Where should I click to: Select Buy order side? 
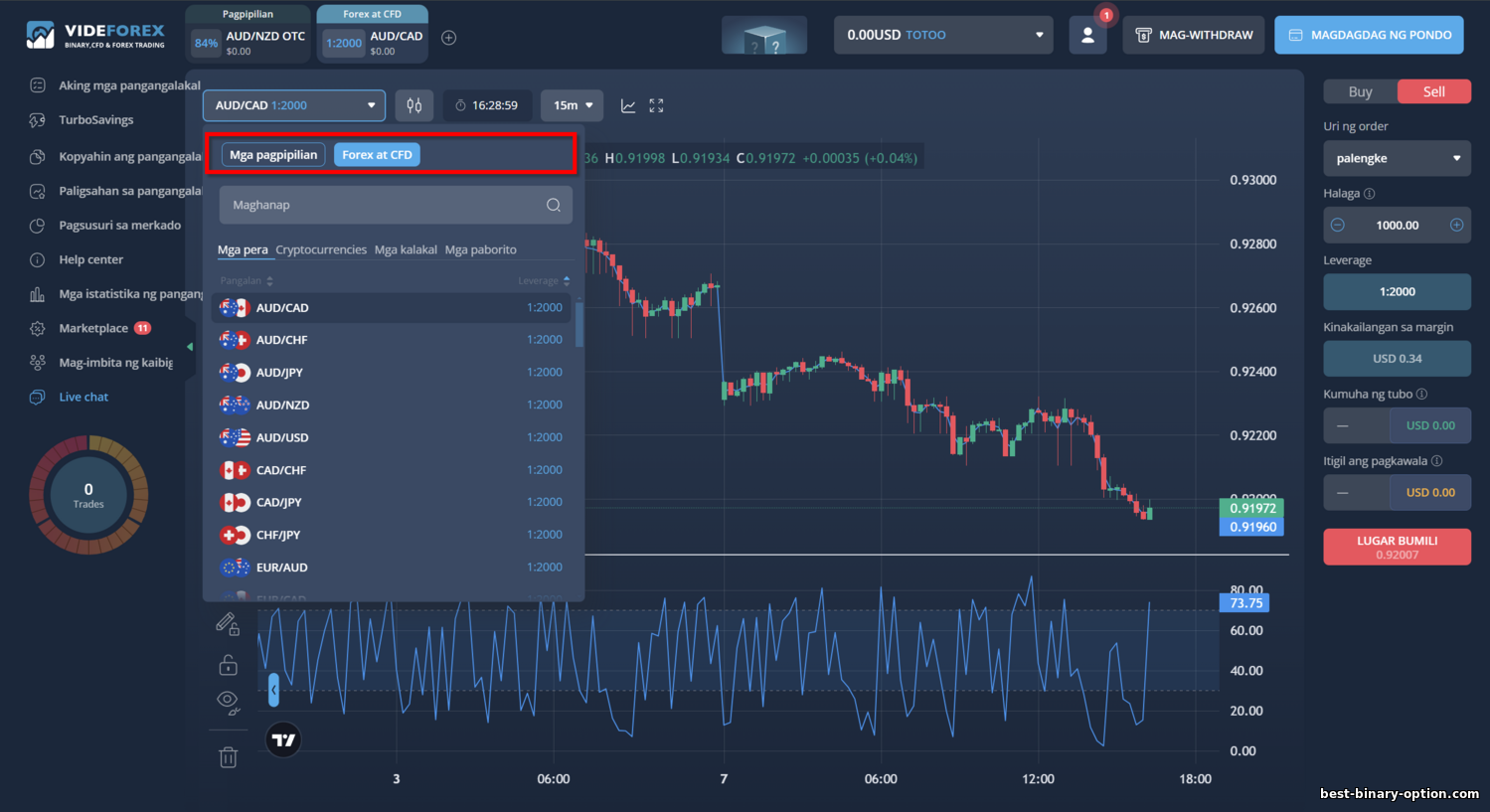point(1360,91)
